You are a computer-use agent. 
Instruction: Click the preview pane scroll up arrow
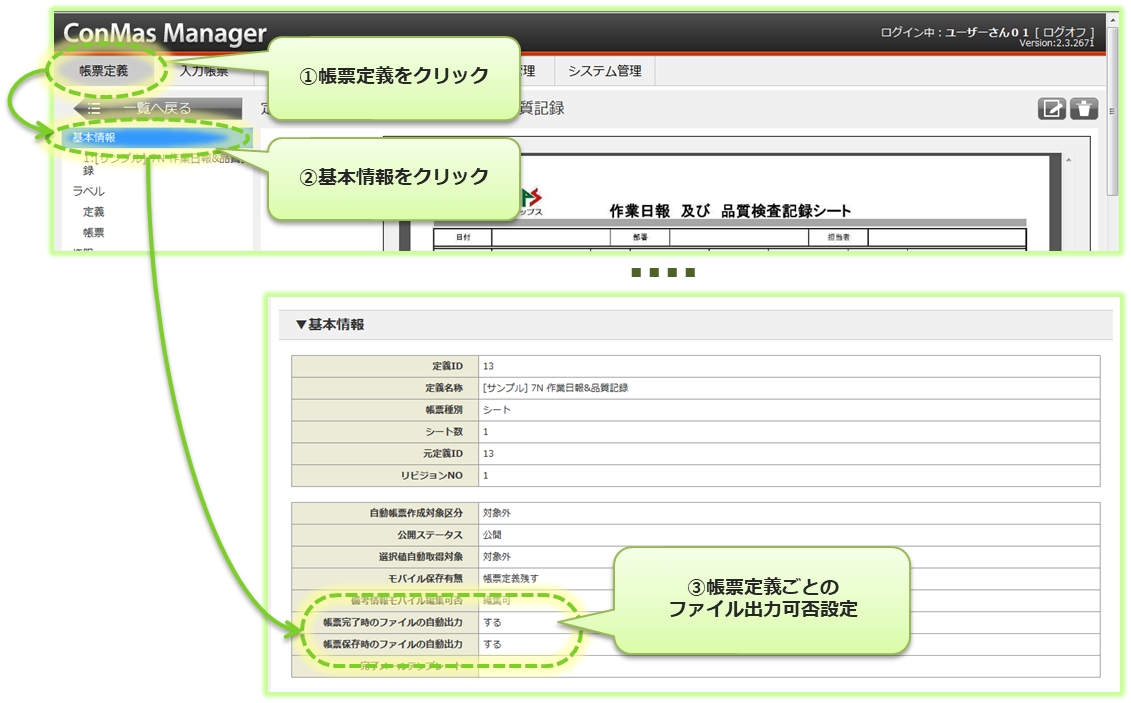(x=1068, y=160)
